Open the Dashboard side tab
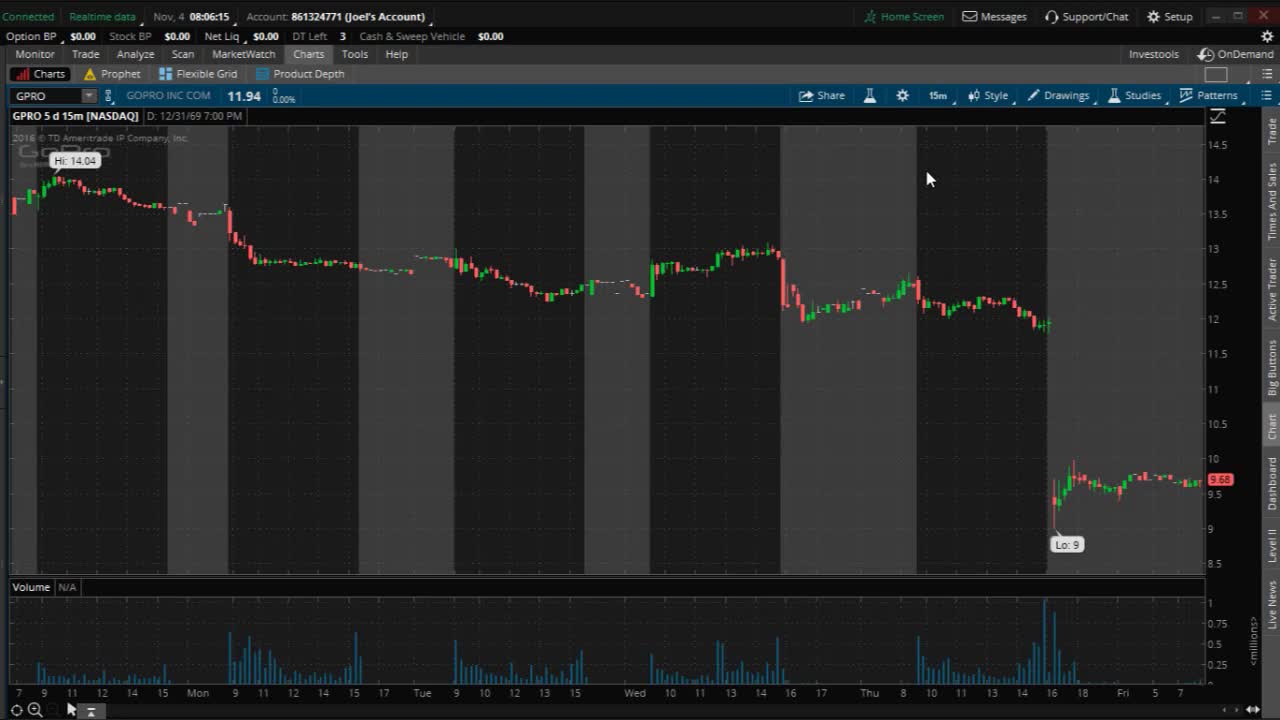 click(x=1272, y=483)
